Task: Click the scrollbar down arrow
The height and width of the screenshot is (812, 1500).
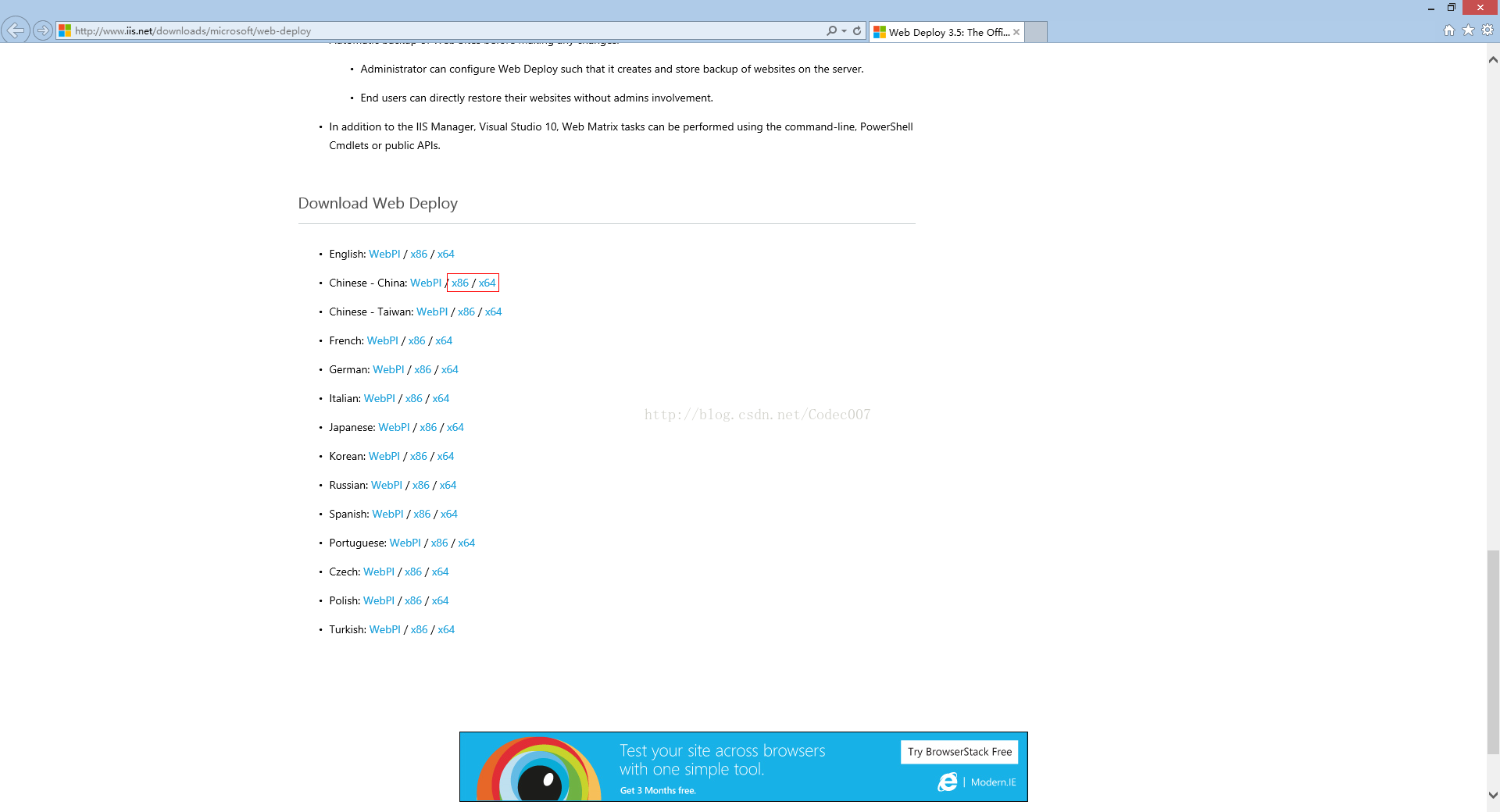Action: tap(1493, 796)
